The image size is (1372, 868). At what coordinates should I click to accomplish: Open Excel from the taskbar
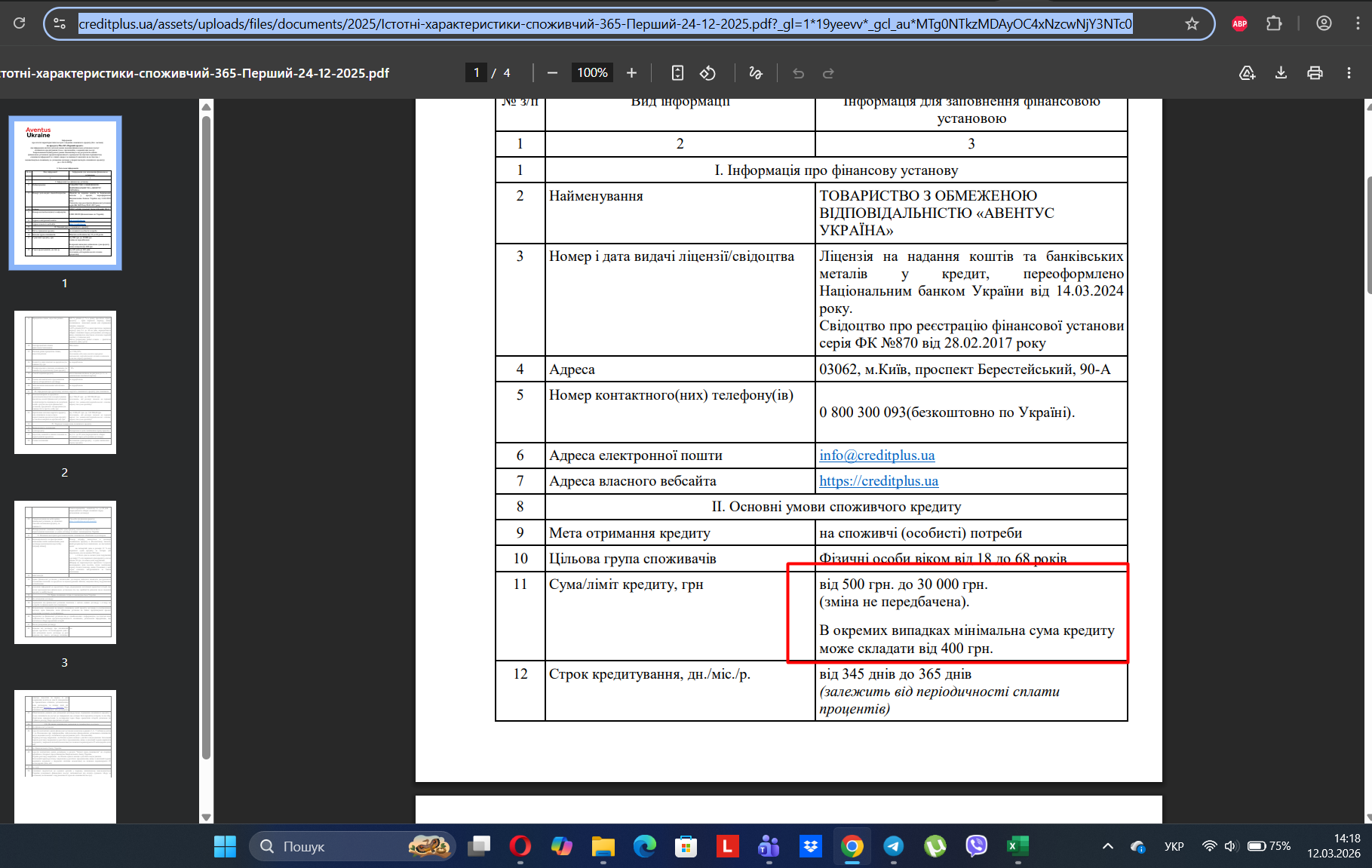click(1017, 846)
